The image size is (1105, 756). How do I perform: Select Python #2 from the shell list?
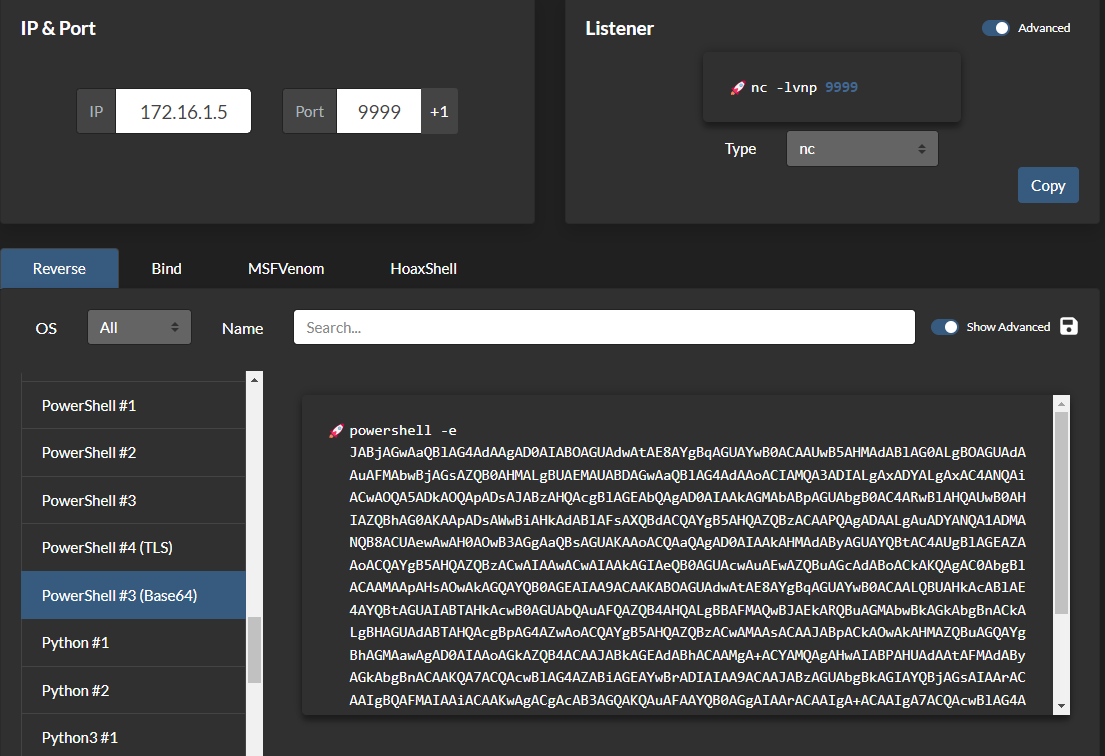pos(133,690)
